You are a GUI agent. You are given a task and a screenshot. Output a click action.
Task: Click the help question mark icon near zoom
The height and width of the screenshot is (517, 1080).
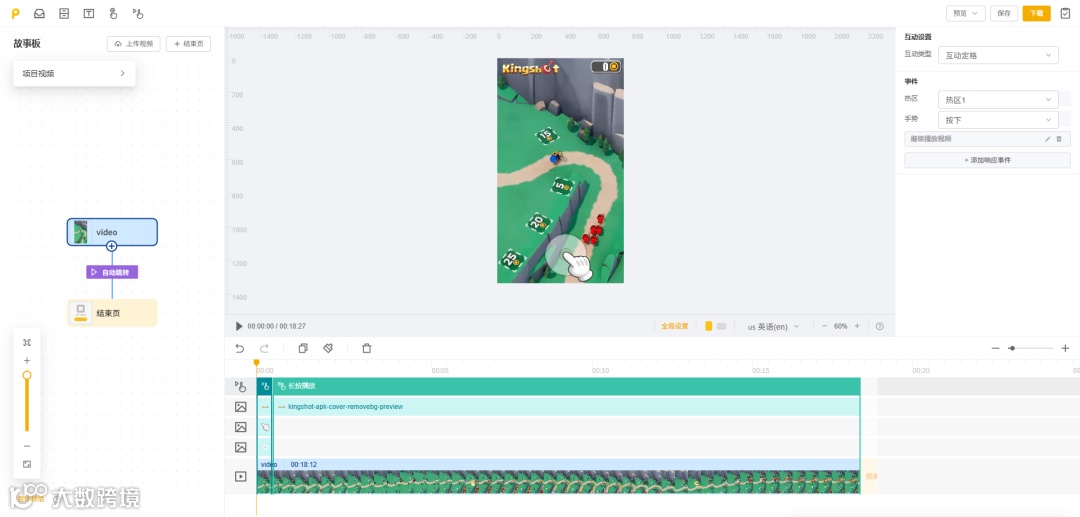click(x=880, y=326)
